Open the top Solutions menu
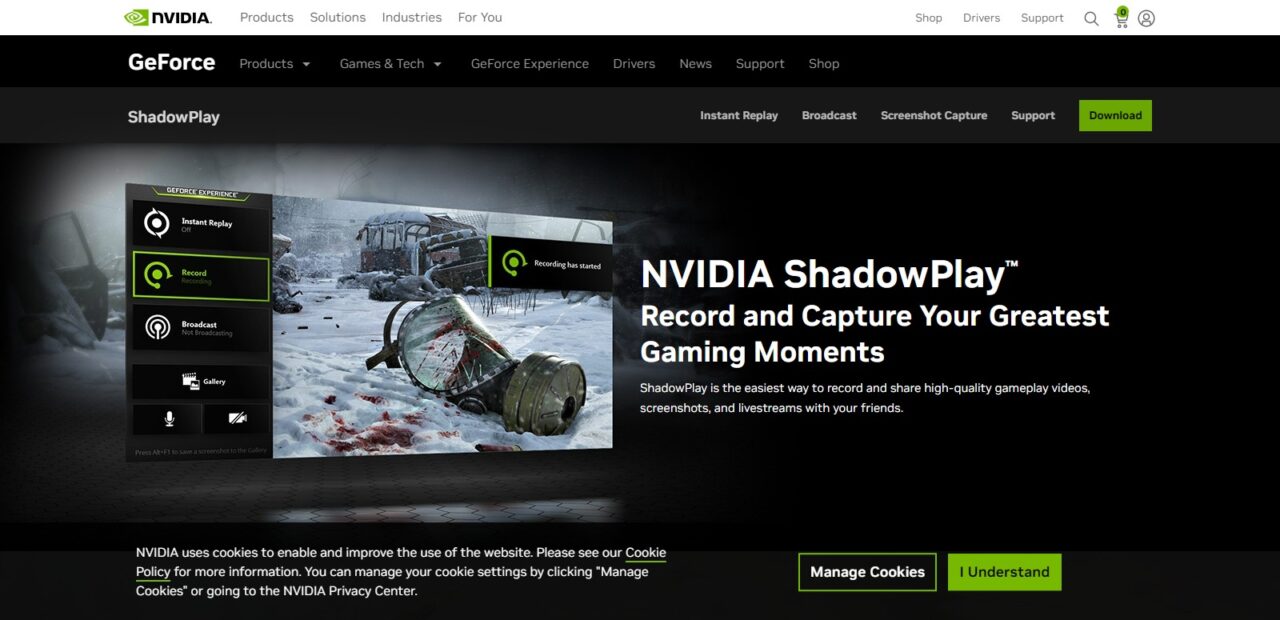The image size is (1280, 620). pos(338,17)
